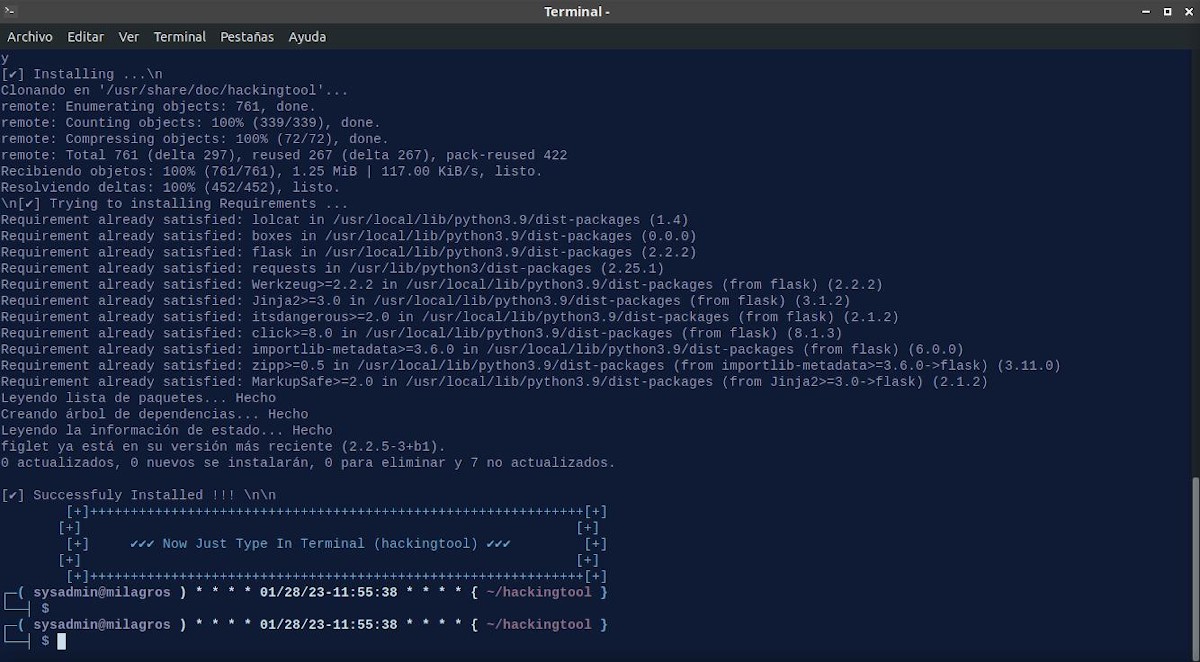This screenshot has height=662, width=1200.
Task: Click the terminal window icon in title bar
Action: tap(10, 11)
